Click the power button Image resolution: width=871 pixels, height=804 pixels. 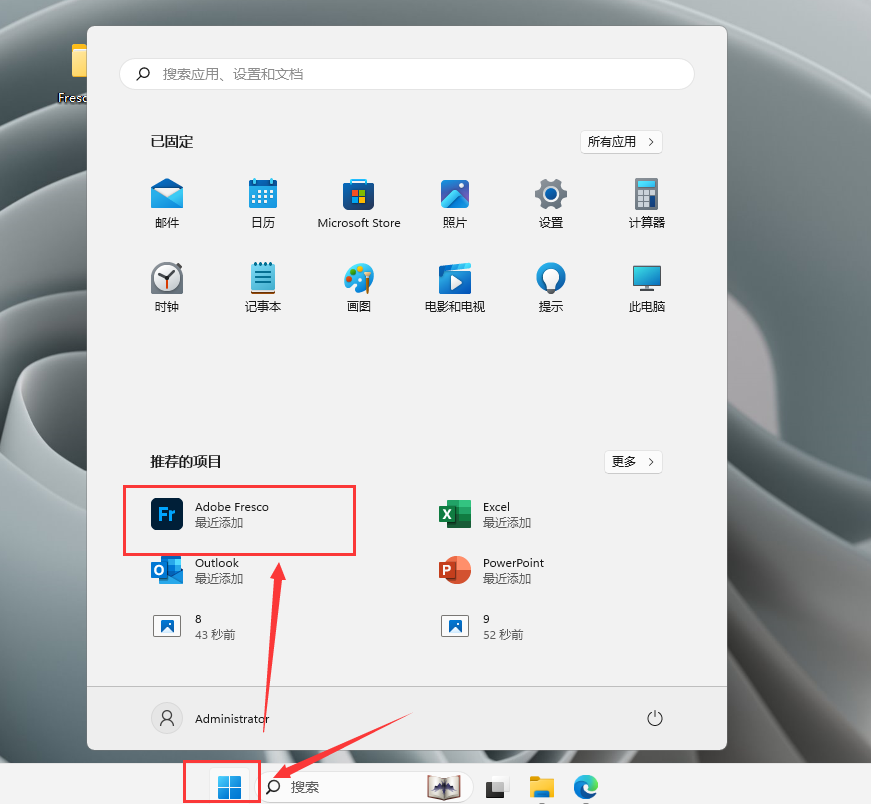[655, 718]
